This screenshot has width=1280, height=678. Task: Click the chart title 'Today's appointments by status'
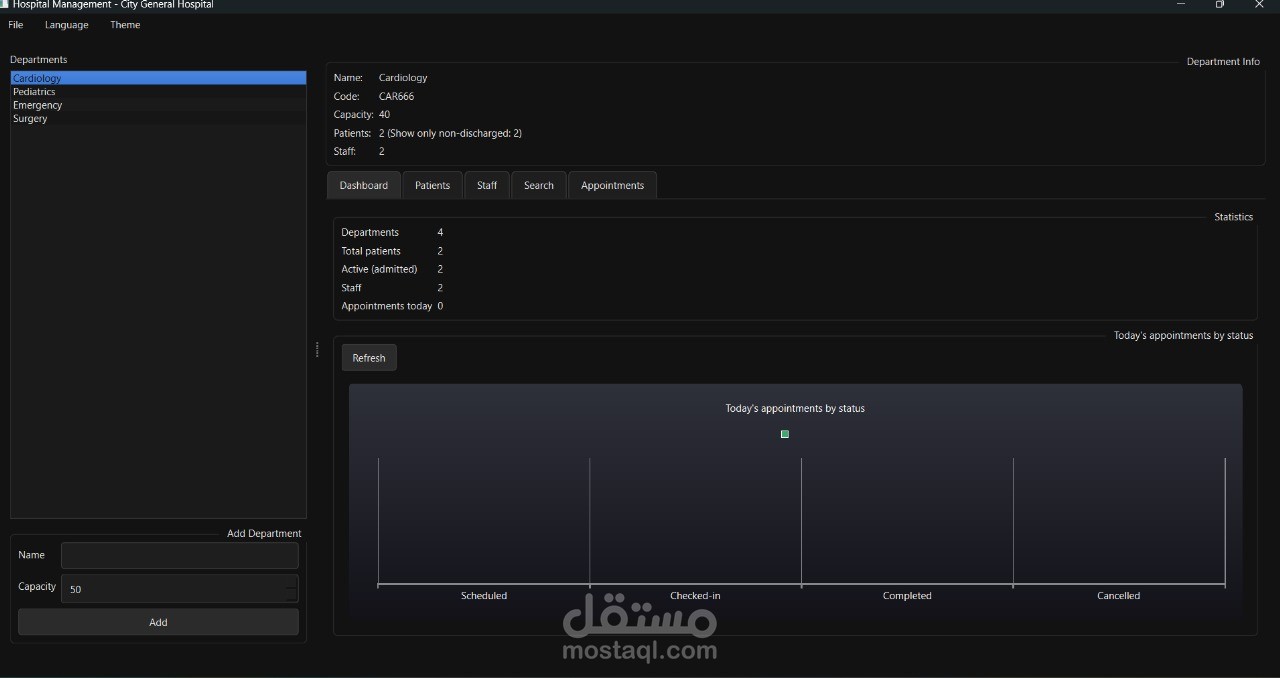tap(795, 408)
